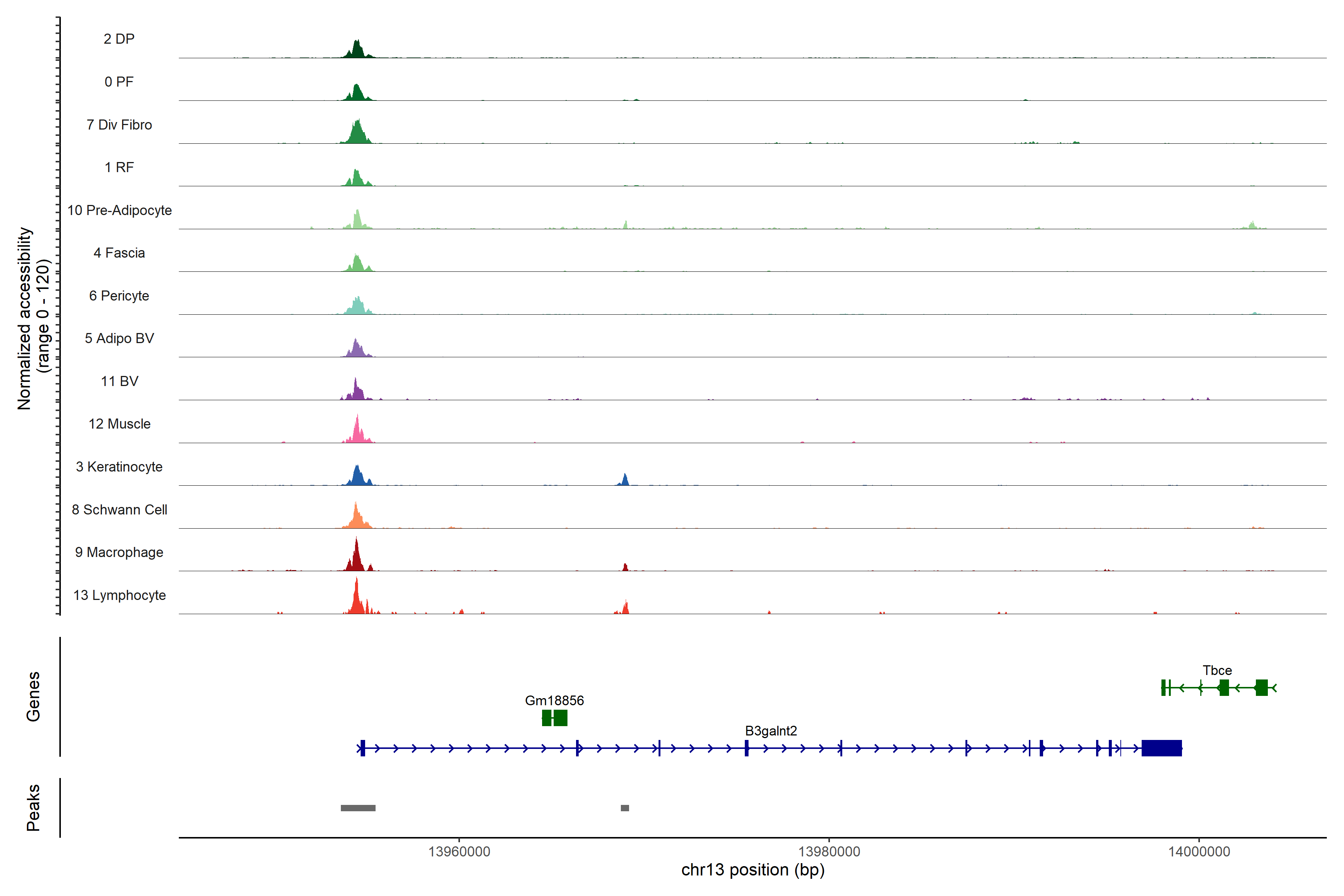This screenshot has height=896, width=1344.
Task: Click the larger gray peak bar
Action: coord(358,808)
